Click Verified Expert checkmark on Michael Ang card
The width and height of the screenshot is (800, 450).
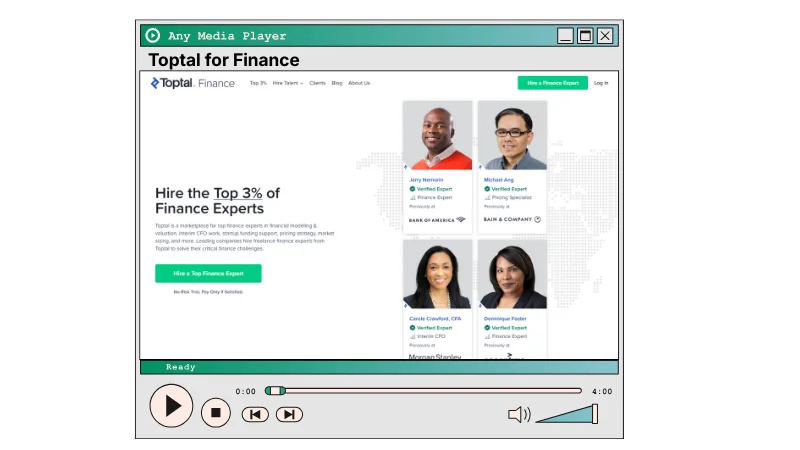pyautogui.click(x=487, y=189)
